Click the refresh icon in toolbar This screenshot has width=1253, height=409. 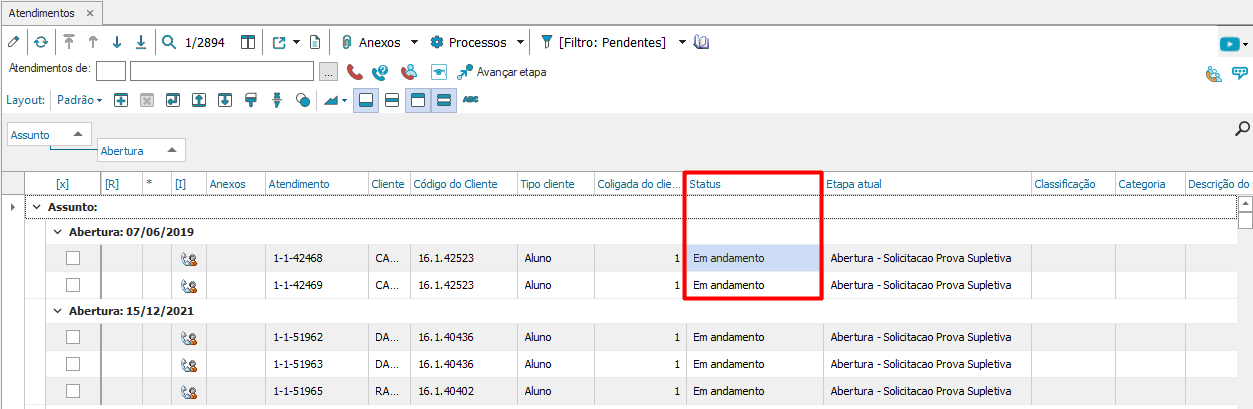click(40, 42)
